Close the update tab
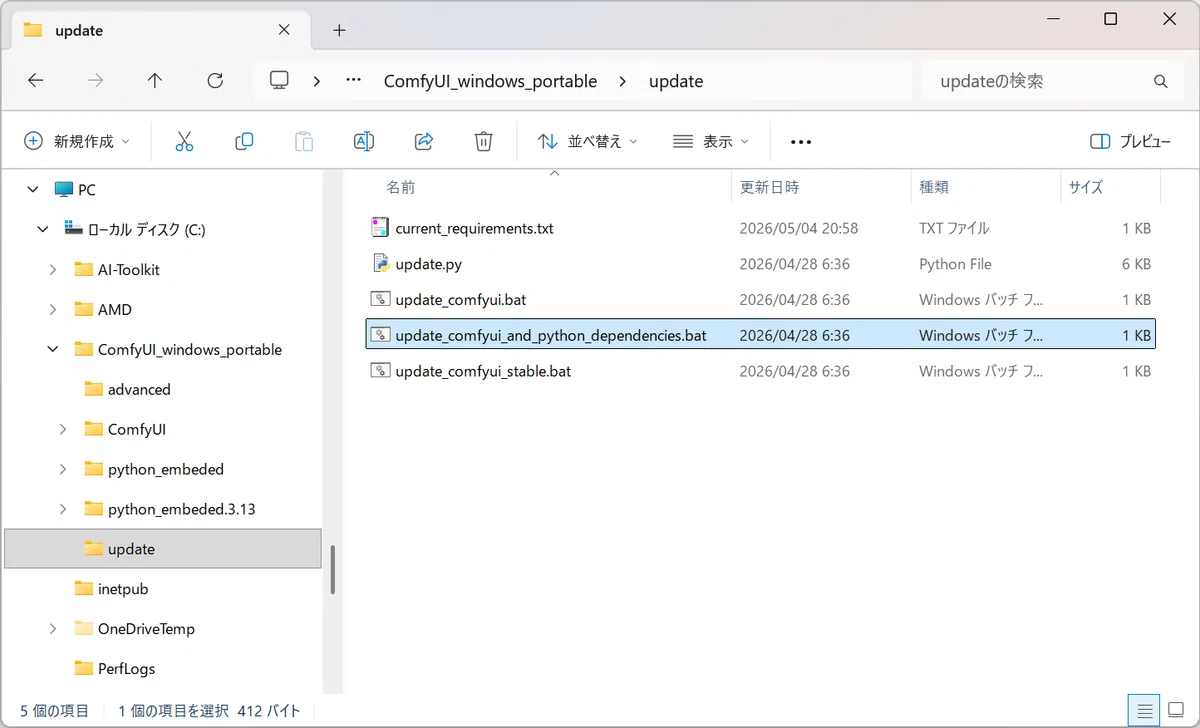The width and height of the screenshot is (1200, 728). pyautogui.click(x=285, y=30)
